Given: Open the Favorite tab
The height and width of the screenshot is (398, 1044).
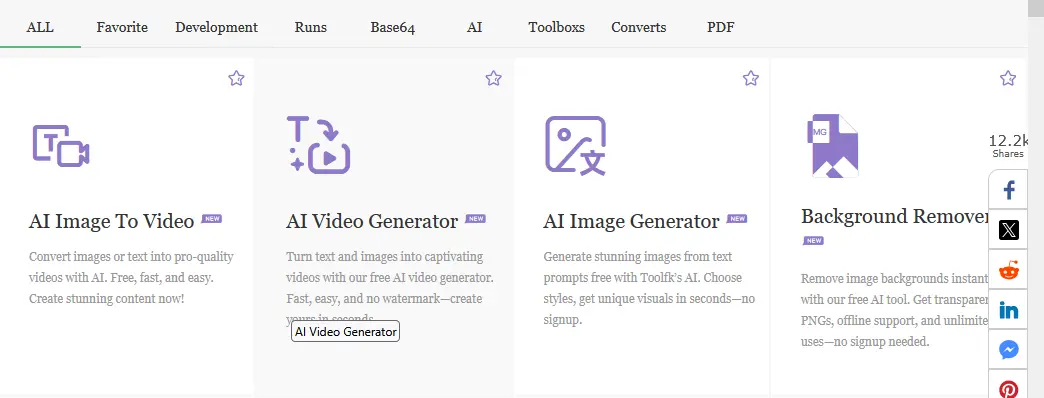Looking at the screenshot, I should pyautogui.click(x=122, y=27).
